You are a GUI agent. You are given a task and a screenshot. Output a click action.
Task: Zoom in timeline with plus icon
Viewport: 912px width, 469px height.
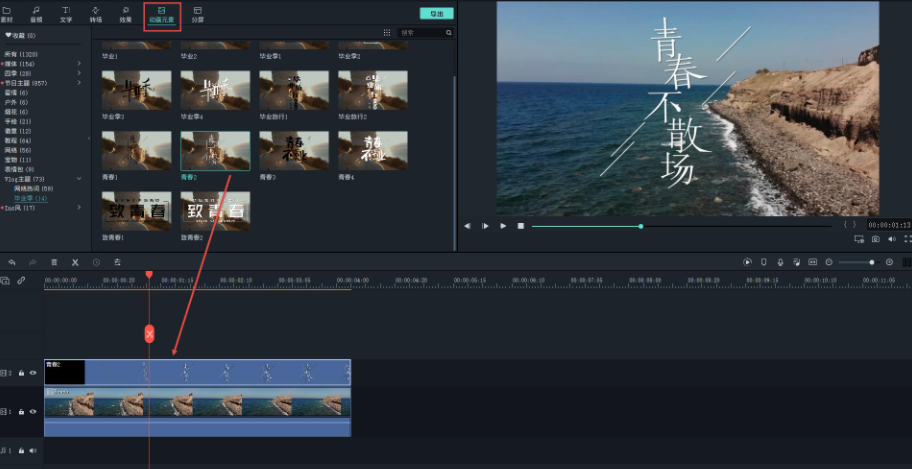[x=889, y=262]
